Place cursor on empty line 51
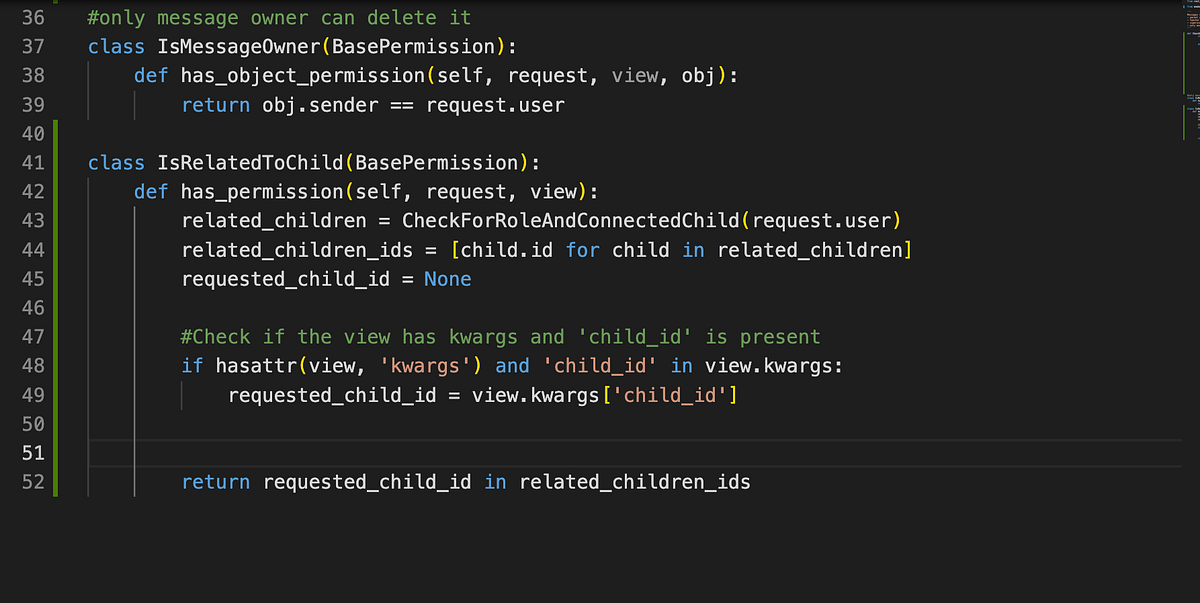The image size is (1200, 603). click(200, 453)
